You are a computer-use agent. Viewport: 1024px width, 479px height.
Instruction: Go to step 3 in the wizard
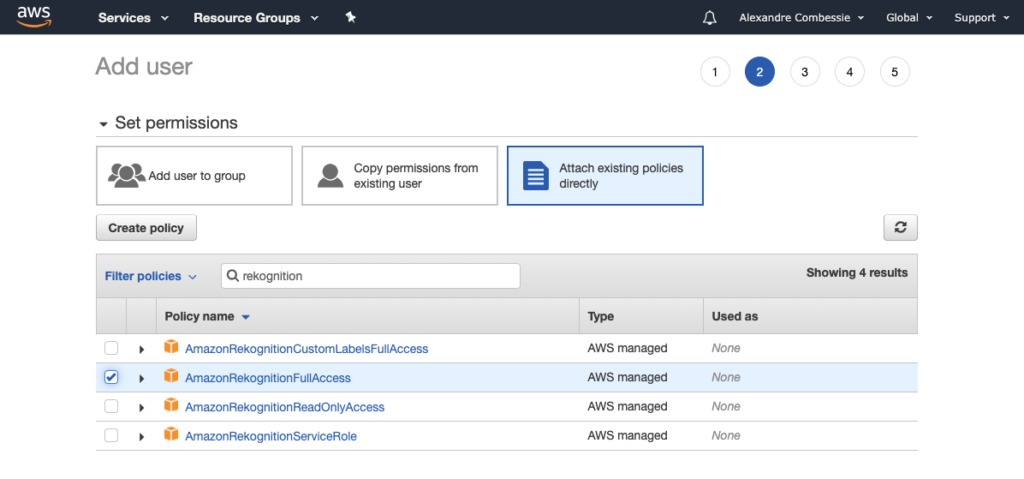coord(805,72)
